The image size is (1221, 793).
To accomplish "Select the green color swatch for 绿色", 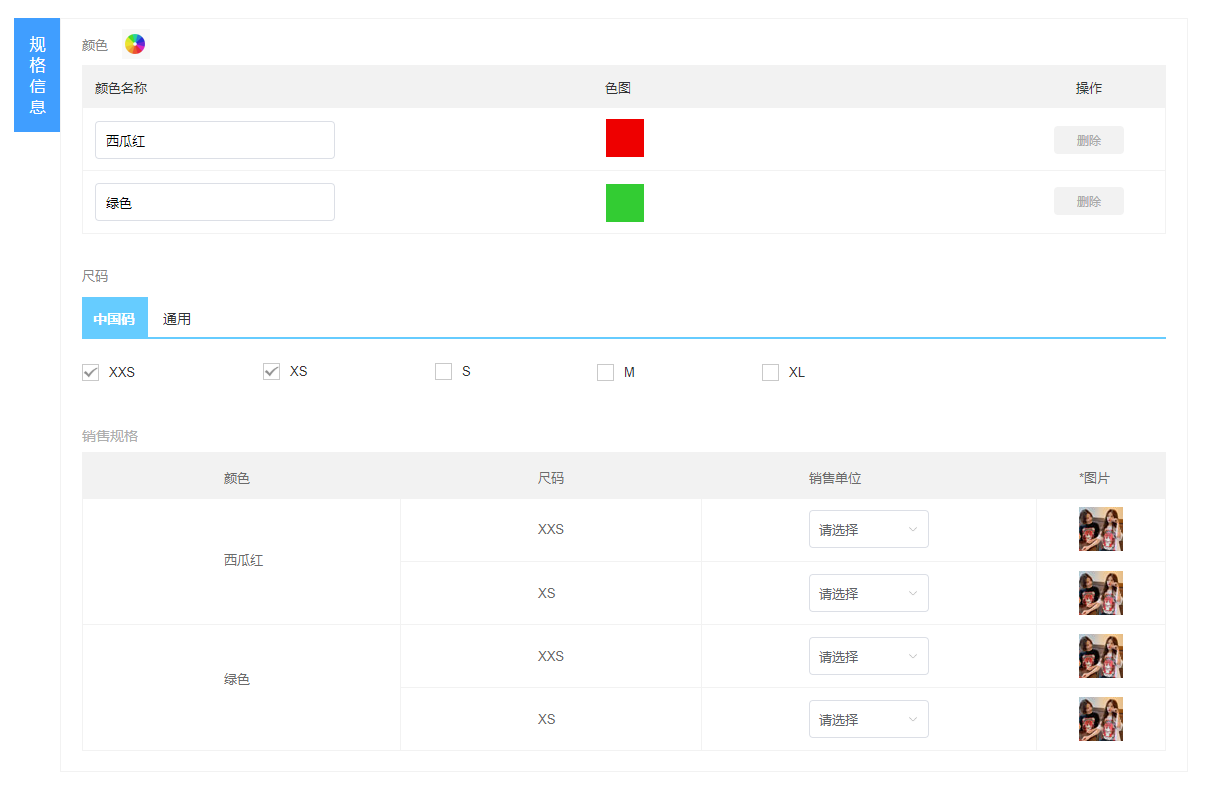I will coord(625,203).
